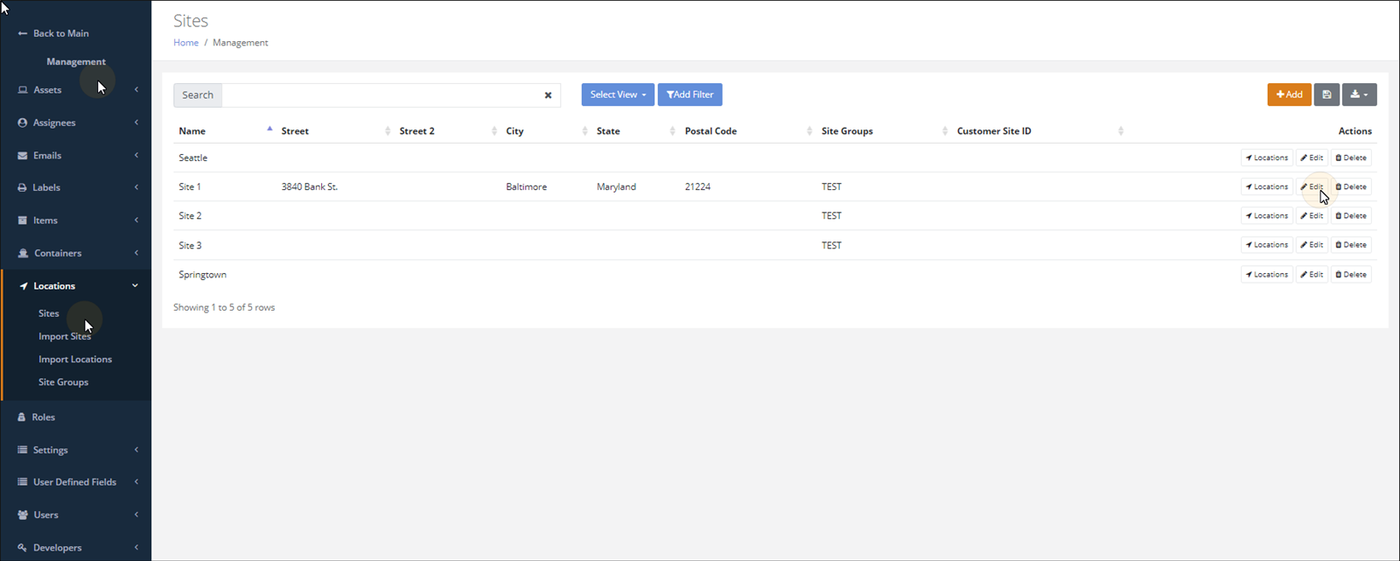Expand the Items menu chevron
Viewport: 1400px width, 561px height.
point(136,220)
